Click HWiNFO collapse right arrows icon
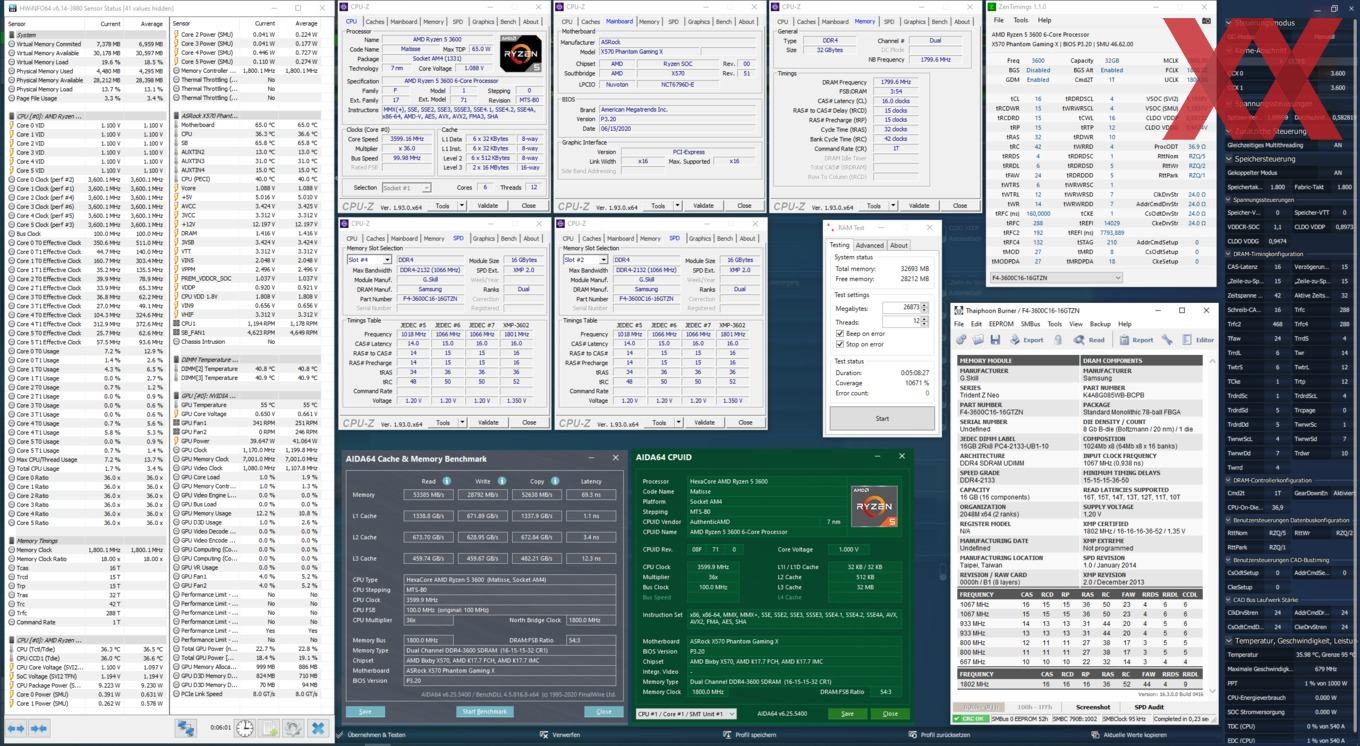 click(x=39, y=728)
